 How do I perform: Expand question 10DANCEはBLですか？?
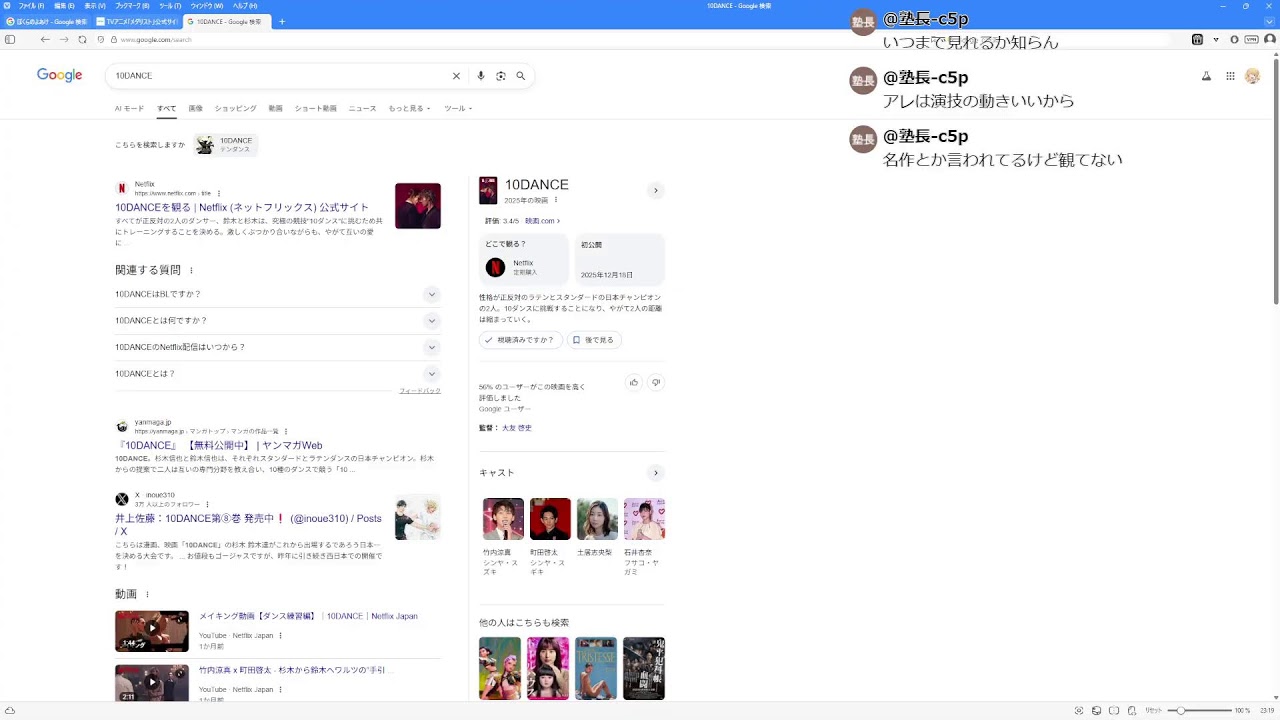(x=277, y=294)
